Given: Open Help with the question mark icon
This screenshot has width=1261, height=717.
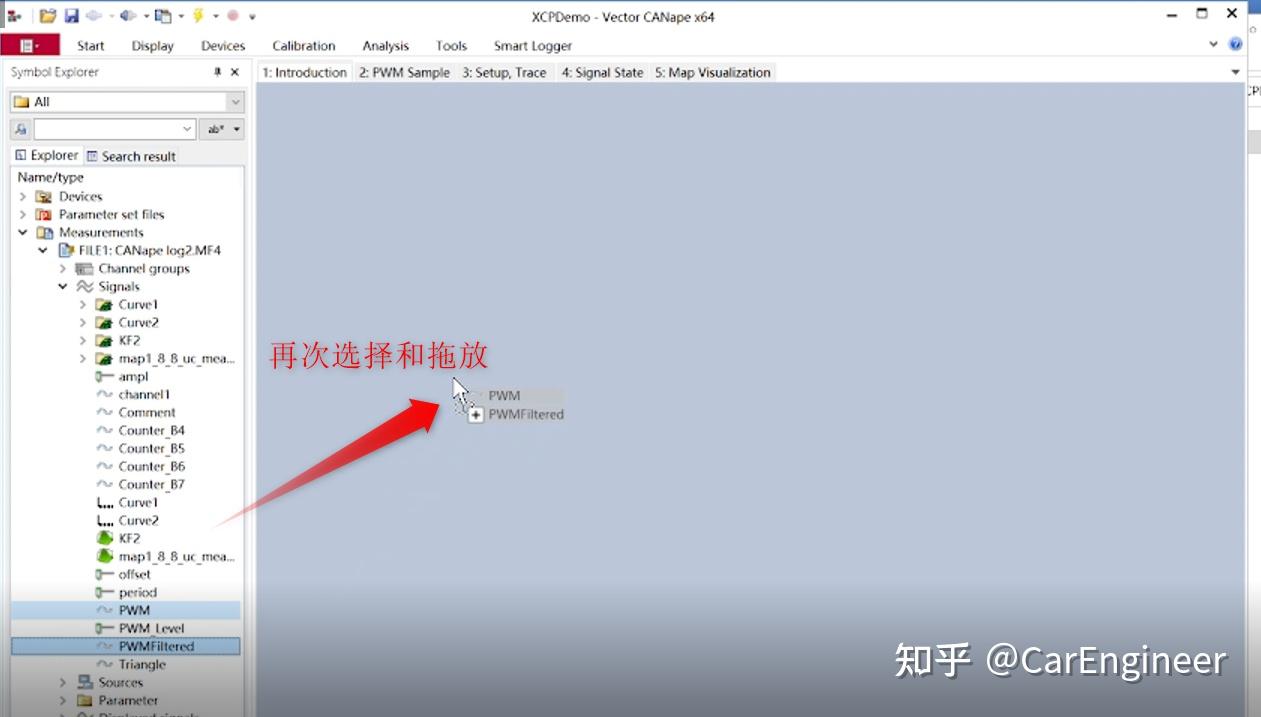Looking at the screenshot, I should pos(1235,44).
